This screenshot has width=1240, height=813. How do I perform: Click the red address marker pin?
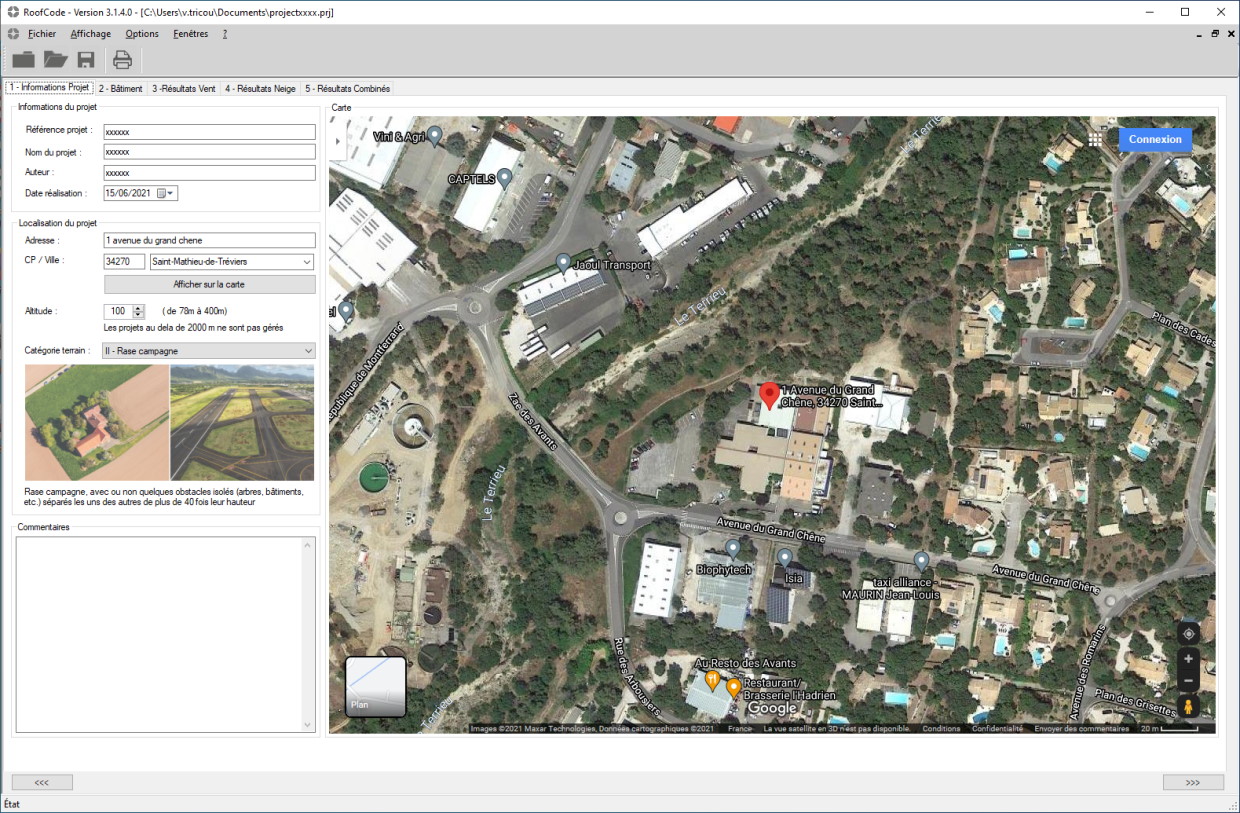coord(769,396)
